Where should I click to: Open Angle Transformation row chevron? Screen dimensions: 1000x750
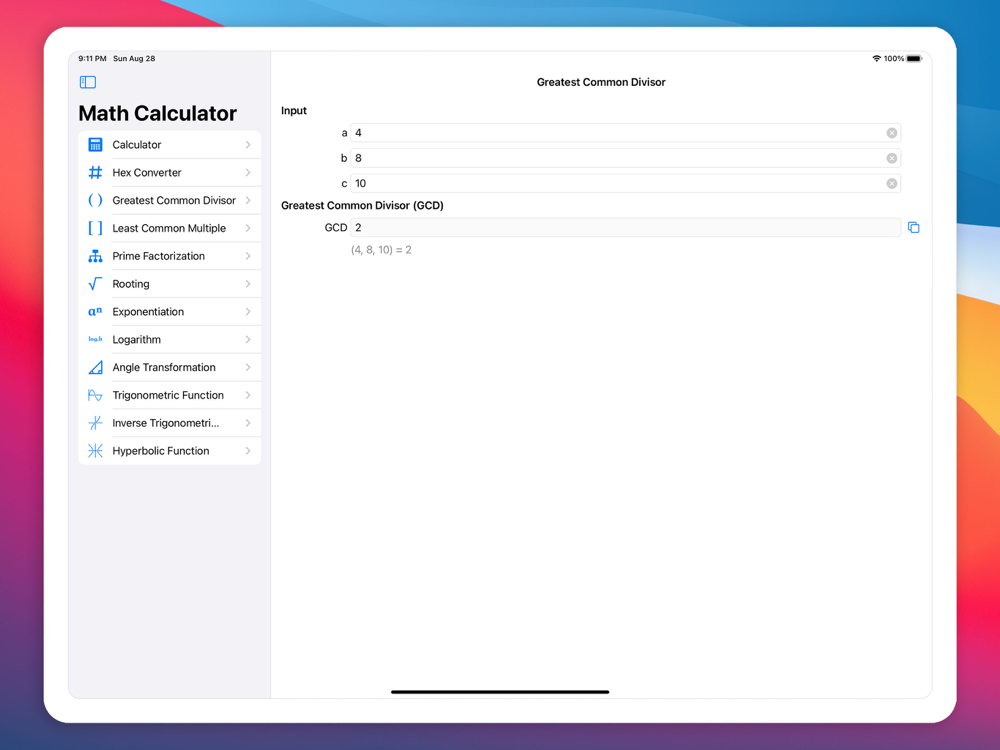[248, 367]
